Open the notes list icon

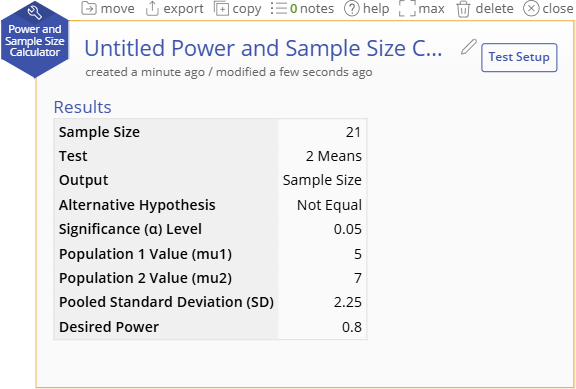point(278,8)
